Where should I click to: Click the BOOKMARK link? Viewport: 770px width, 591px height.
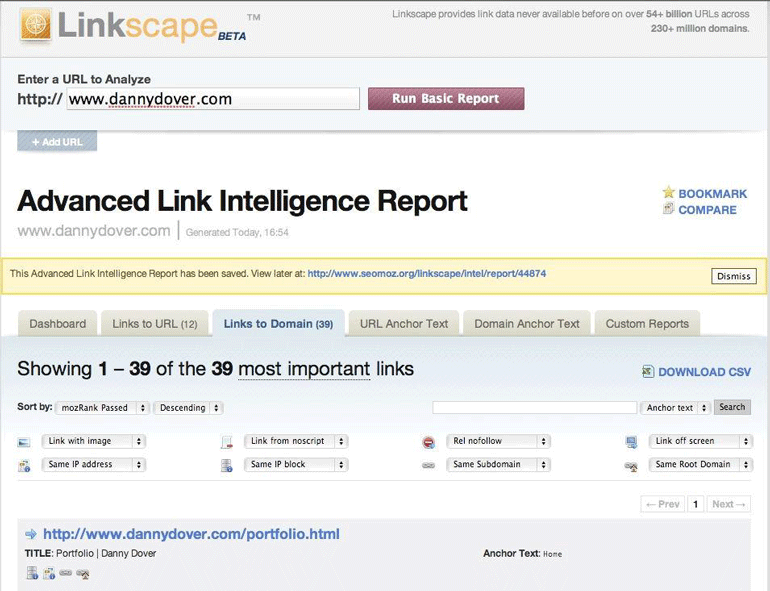tap(713, 194)
